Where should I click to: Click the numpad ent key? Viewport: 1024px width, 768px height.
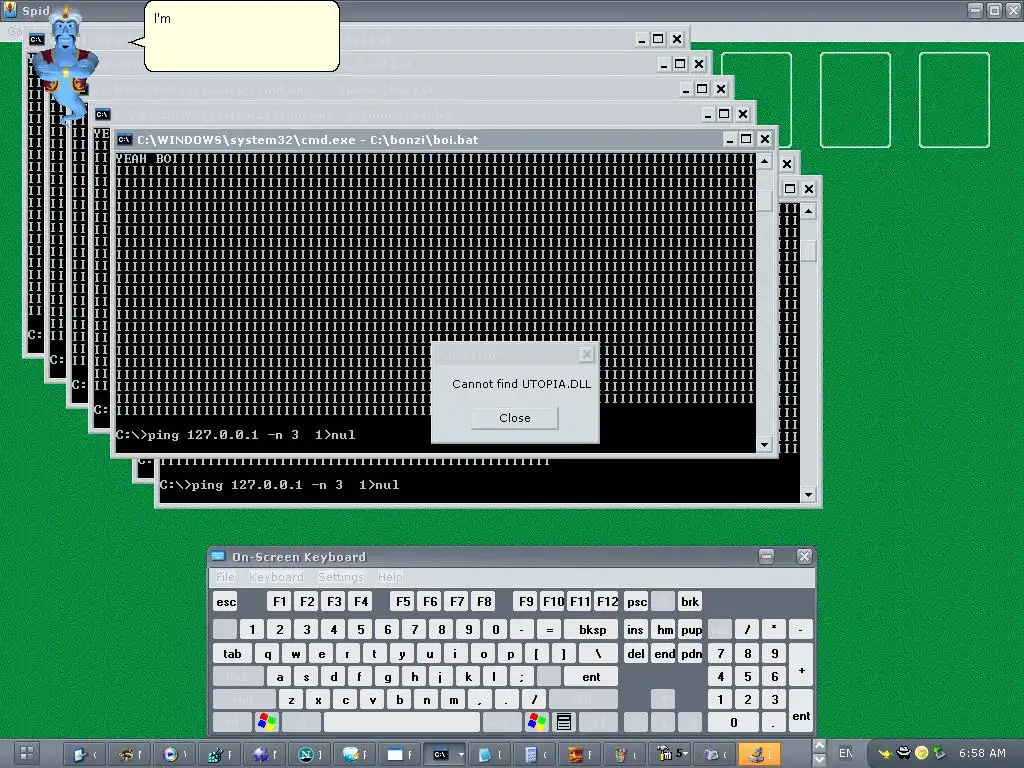coord(801,711)
